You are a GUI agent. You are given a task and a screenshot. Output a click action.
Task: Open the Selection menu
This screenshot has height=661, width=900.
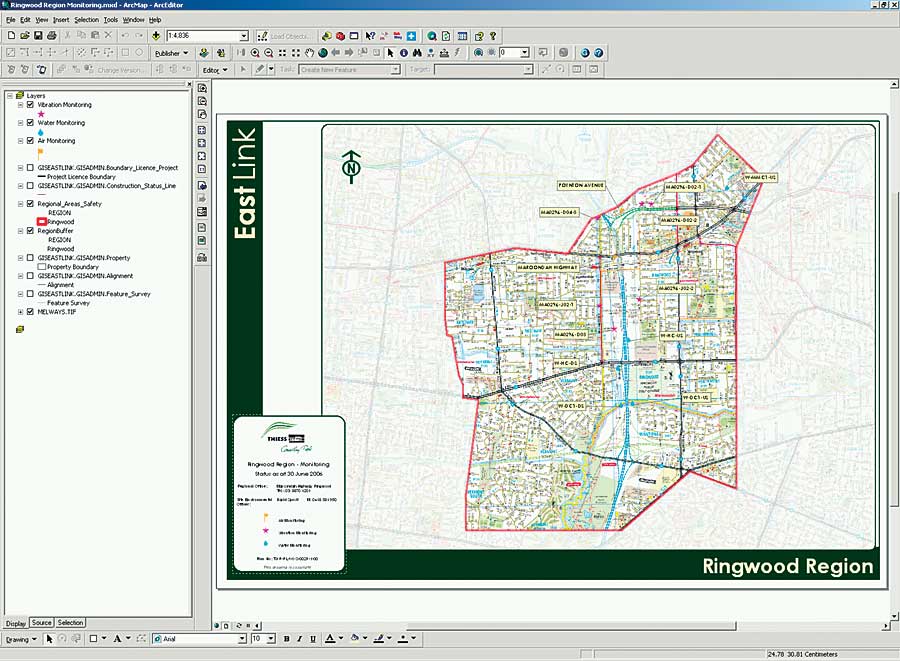coord(86,19)
